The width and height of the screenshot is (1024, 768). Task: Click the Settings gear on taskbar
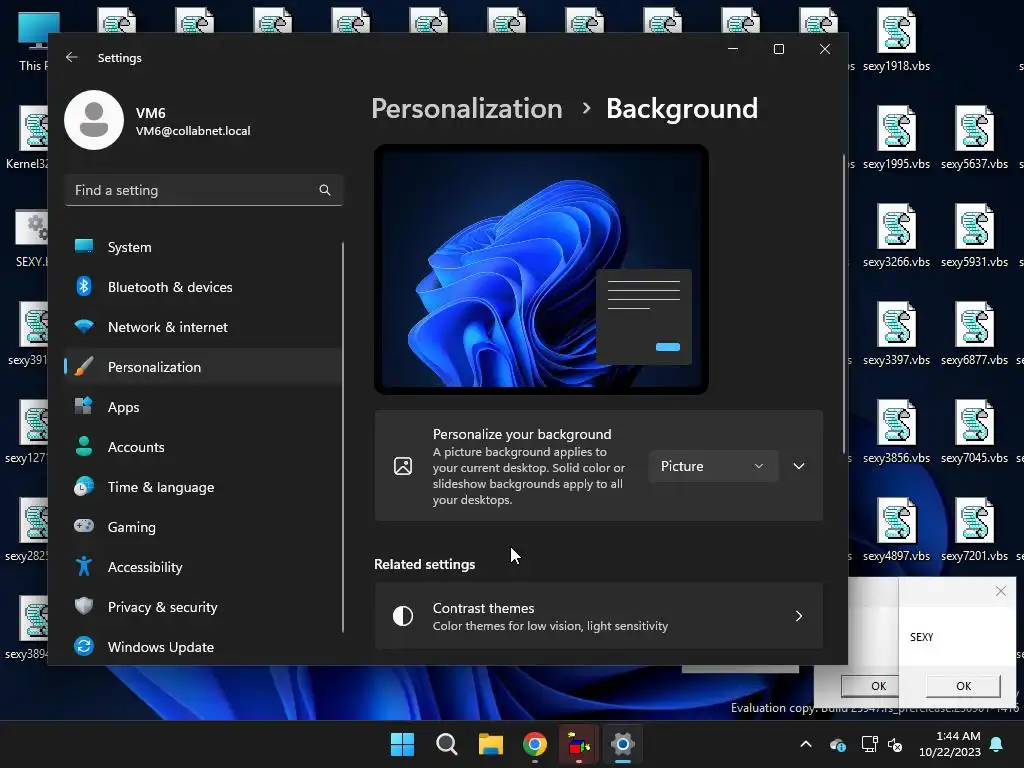tap(623, 744)
